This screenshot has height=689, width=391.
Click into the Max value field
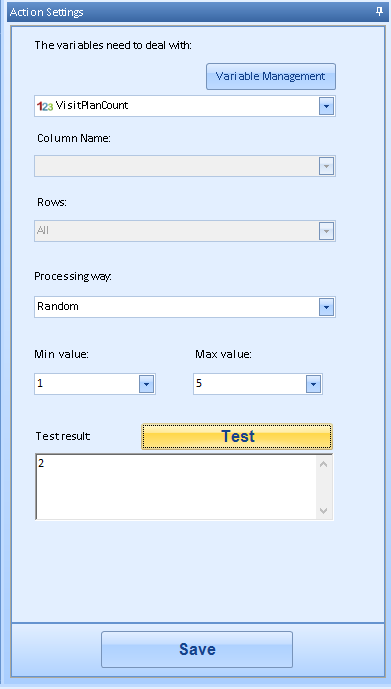point(258,384)
